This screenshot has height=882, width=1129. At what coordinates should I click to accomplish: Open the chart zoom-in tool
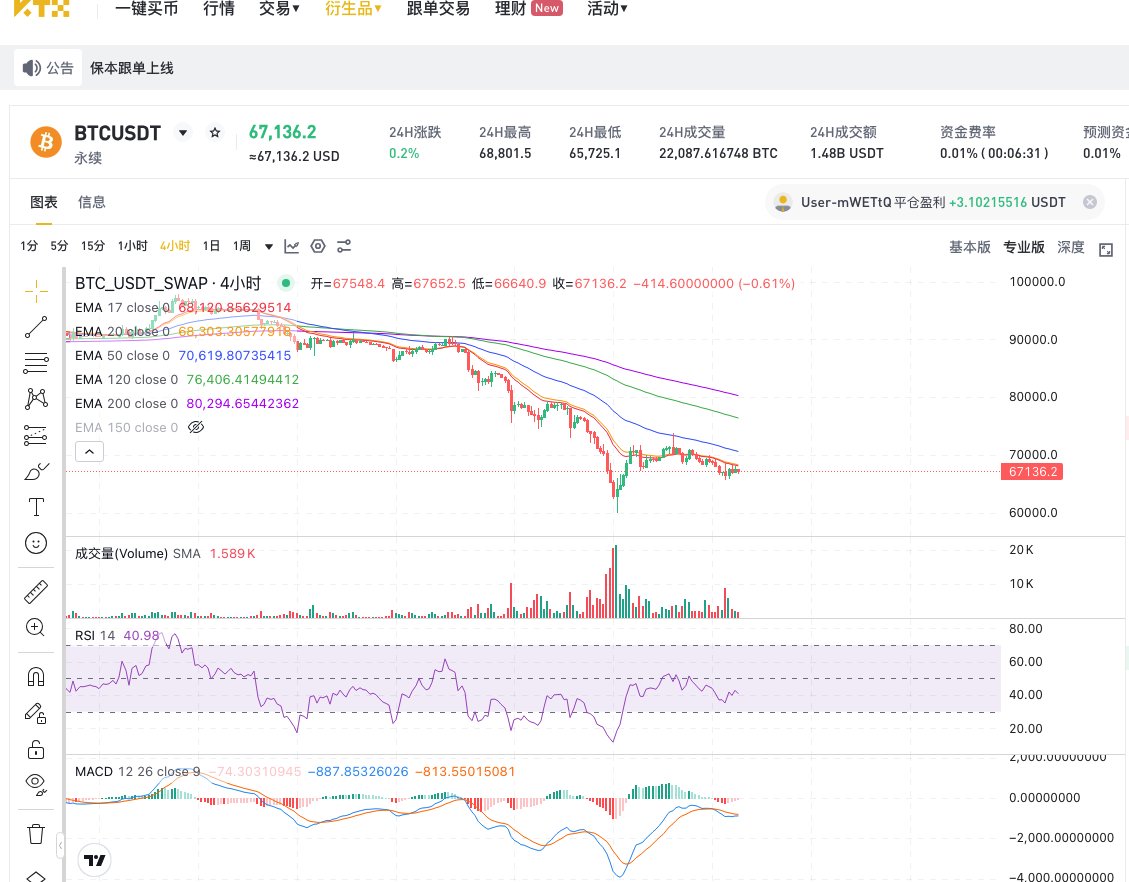click(36, 627)
